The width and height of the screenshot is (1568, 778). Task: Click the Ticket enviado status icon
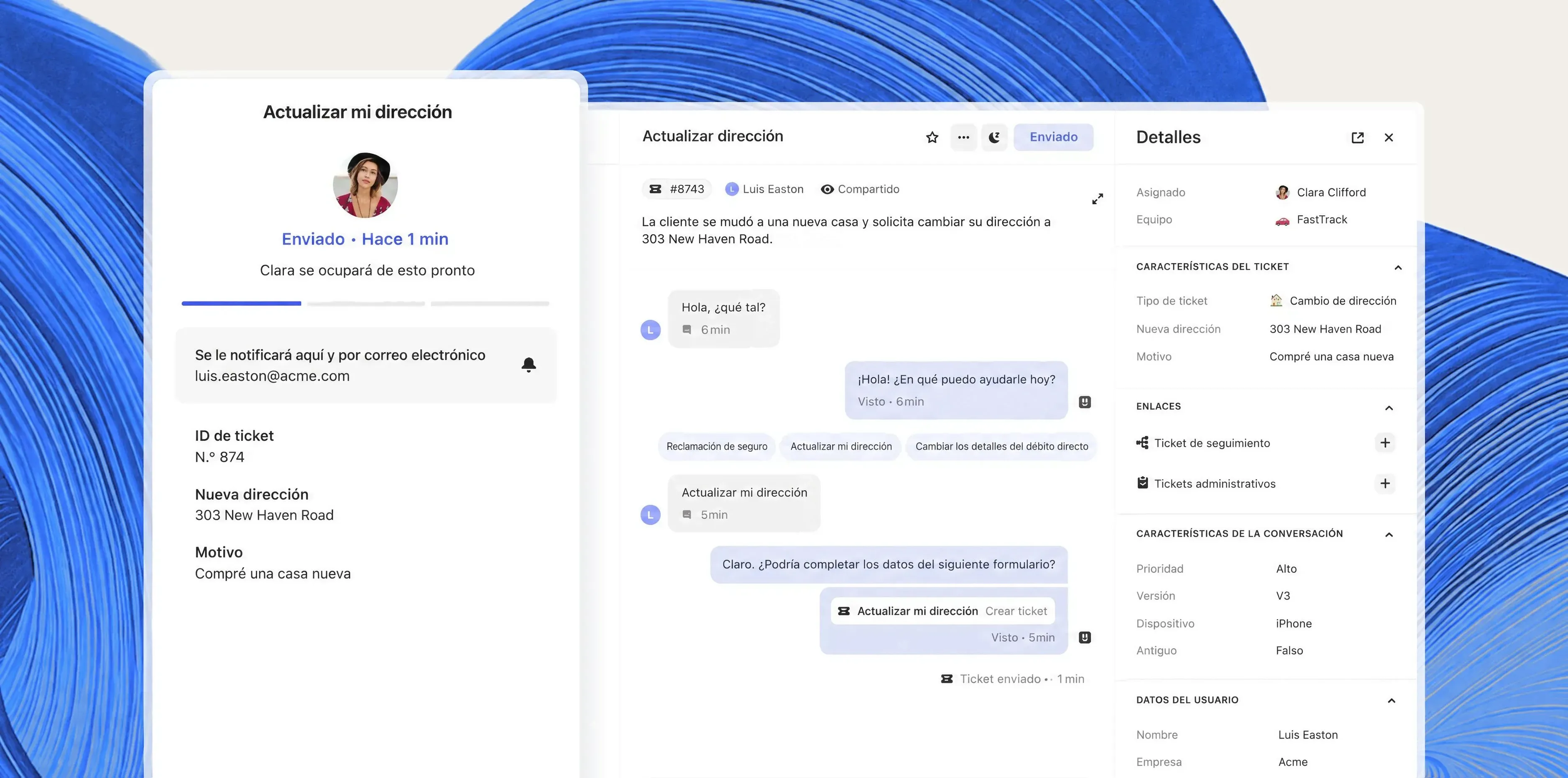(947, 679)
